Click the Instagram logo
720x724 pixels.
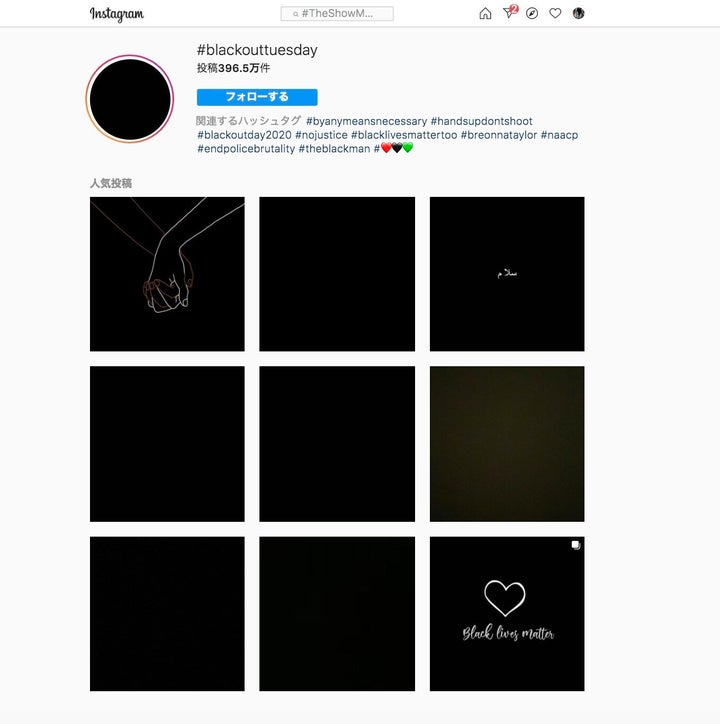(116, 14)
